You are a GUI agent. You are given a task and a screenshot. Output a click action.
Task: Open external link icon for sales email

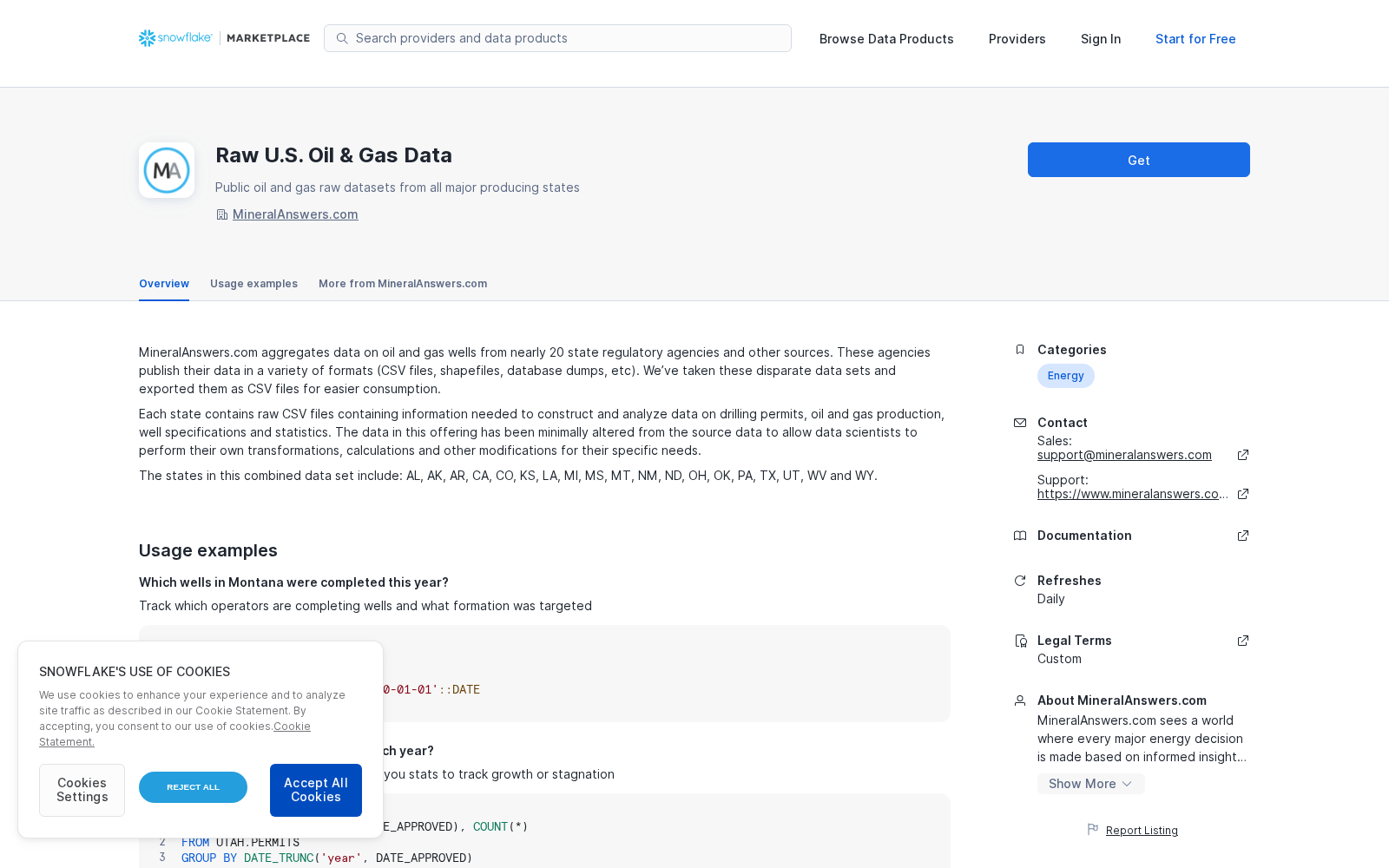(1243, 455)
